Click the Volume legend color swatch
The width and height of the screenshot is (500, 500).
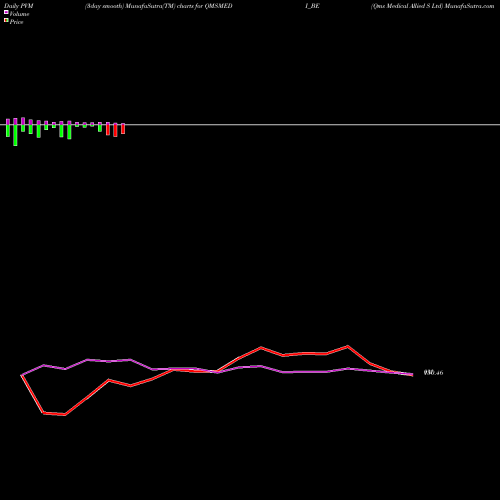pos(6,12)
